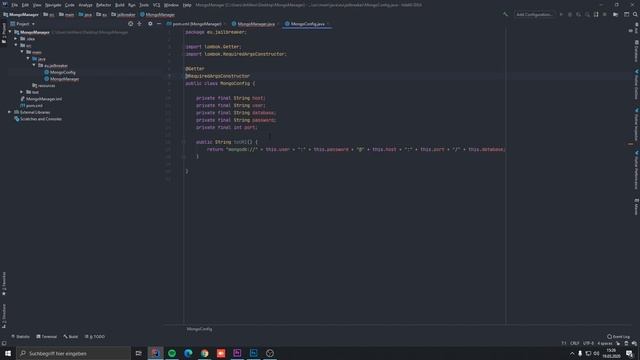
Task: Select MongoManager.iml file in tree
Action: pyautogui.click(x=41, y=99)
